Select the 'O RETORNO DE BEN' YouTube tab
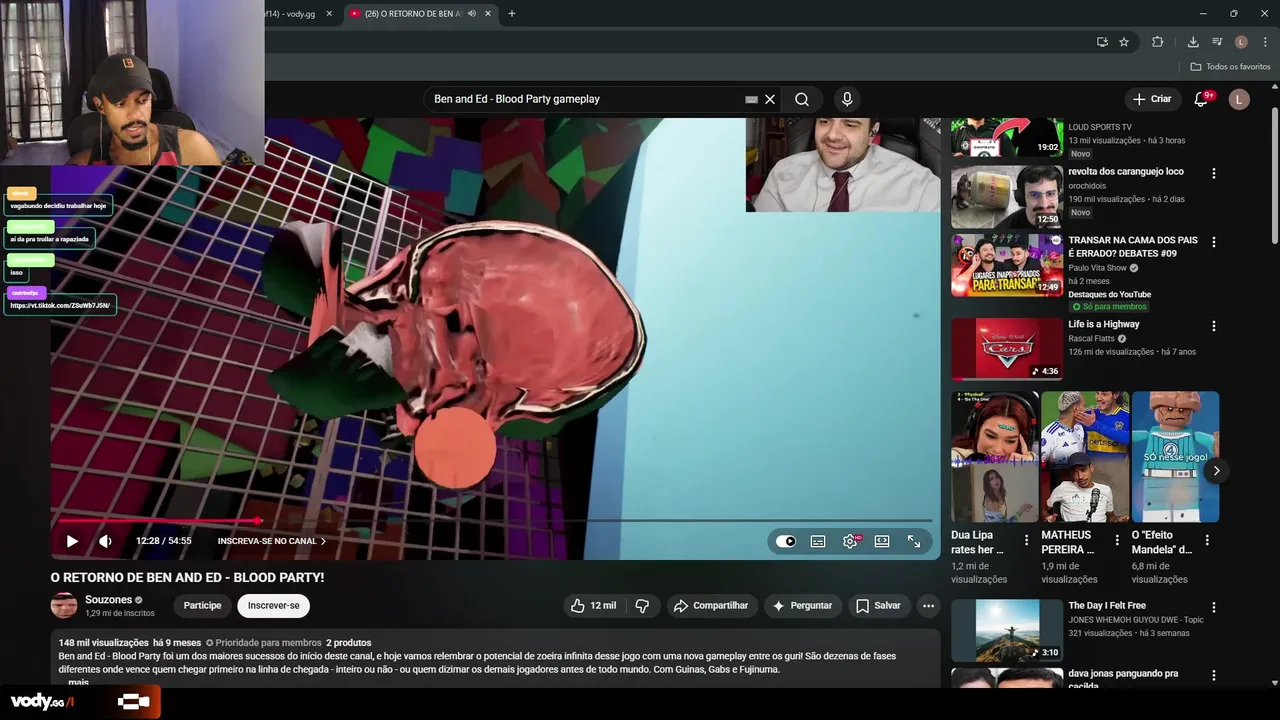Screen dimensions: 1280x720 click(x=412, y=14)
